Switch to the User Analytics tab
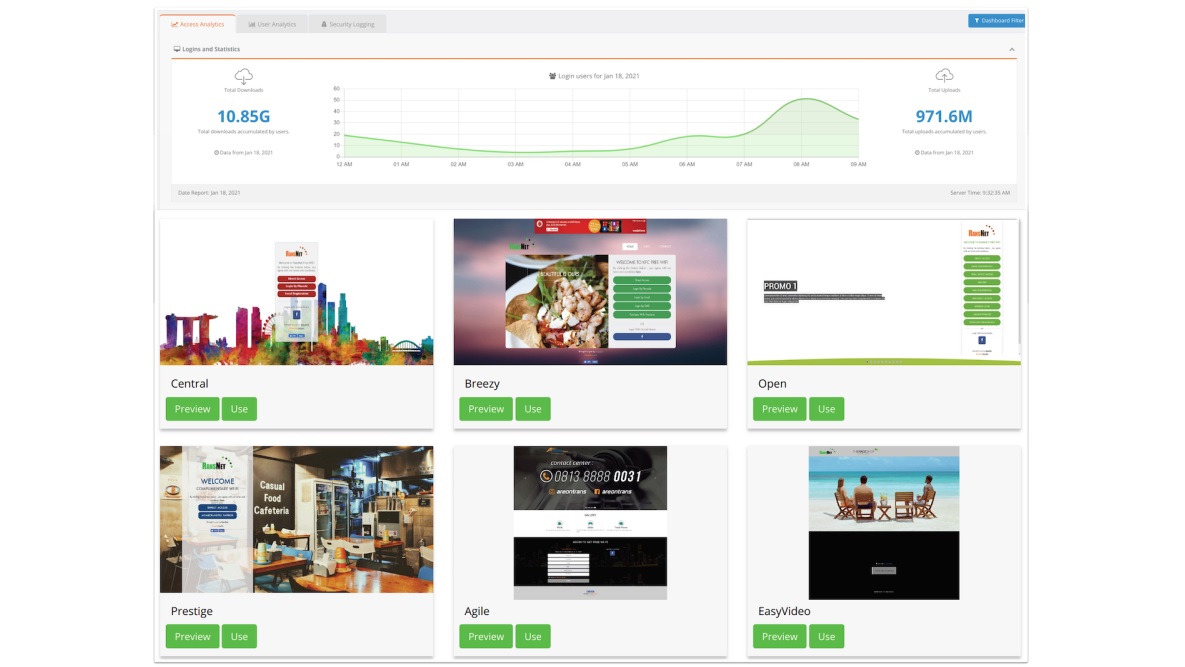 click(272, 24)
